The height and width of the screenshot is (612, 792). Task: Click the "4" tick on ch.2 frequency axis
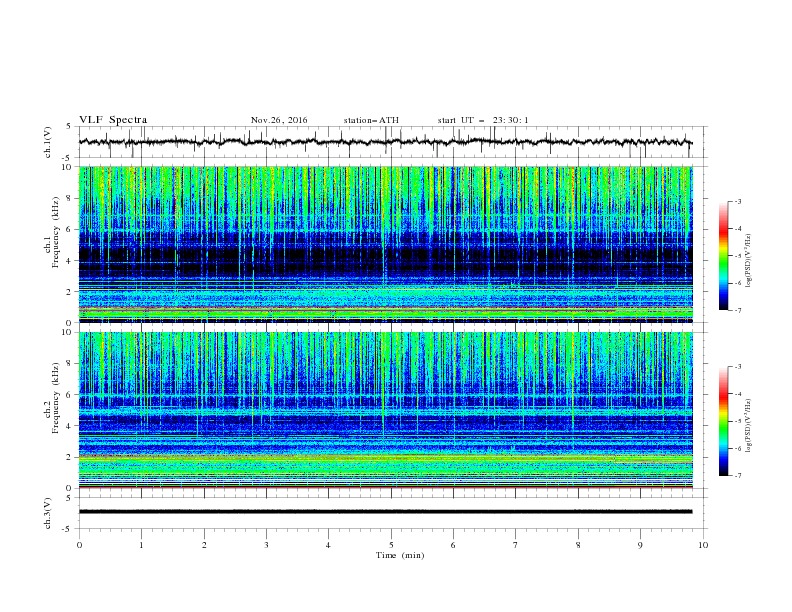coord(70,426)
